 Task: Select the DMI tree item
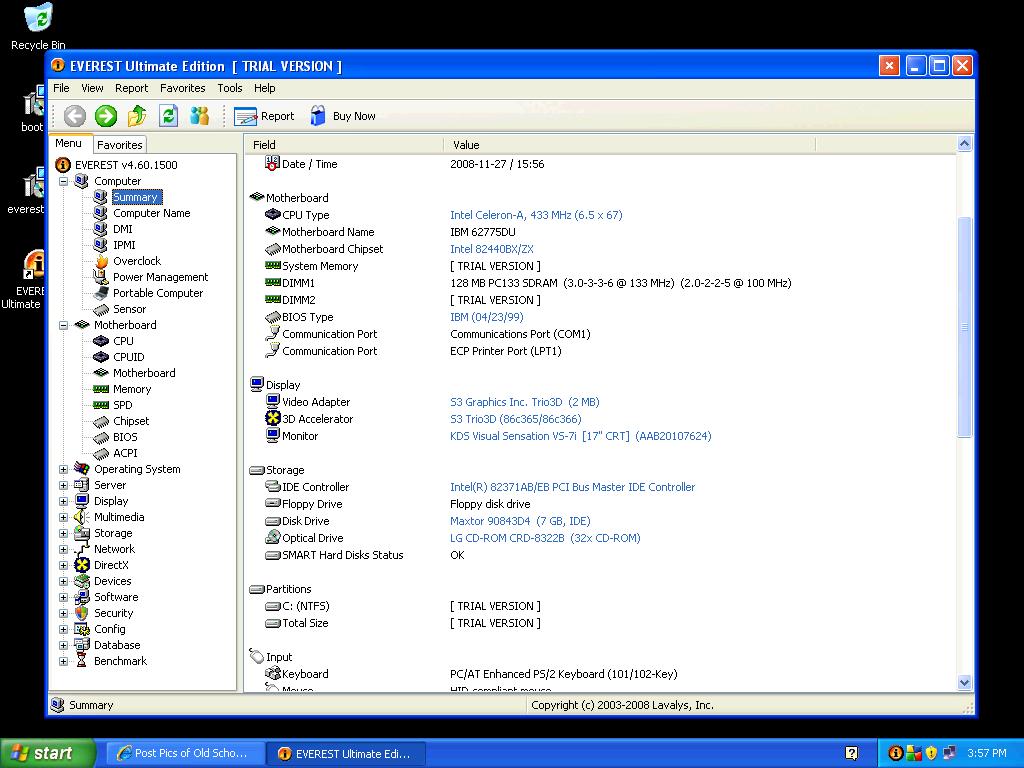coord(123,229)
